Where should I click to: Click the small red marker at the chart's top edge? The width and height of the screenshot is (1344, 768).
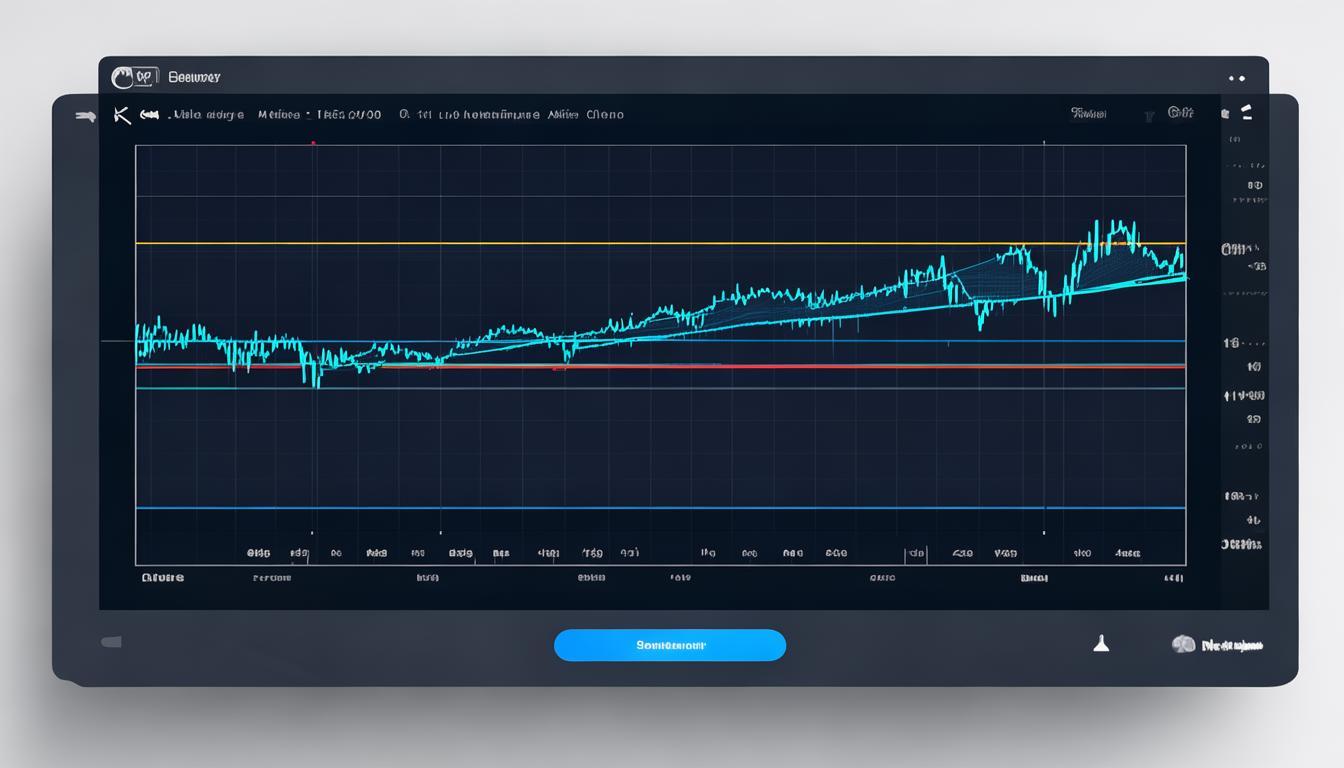313,143
